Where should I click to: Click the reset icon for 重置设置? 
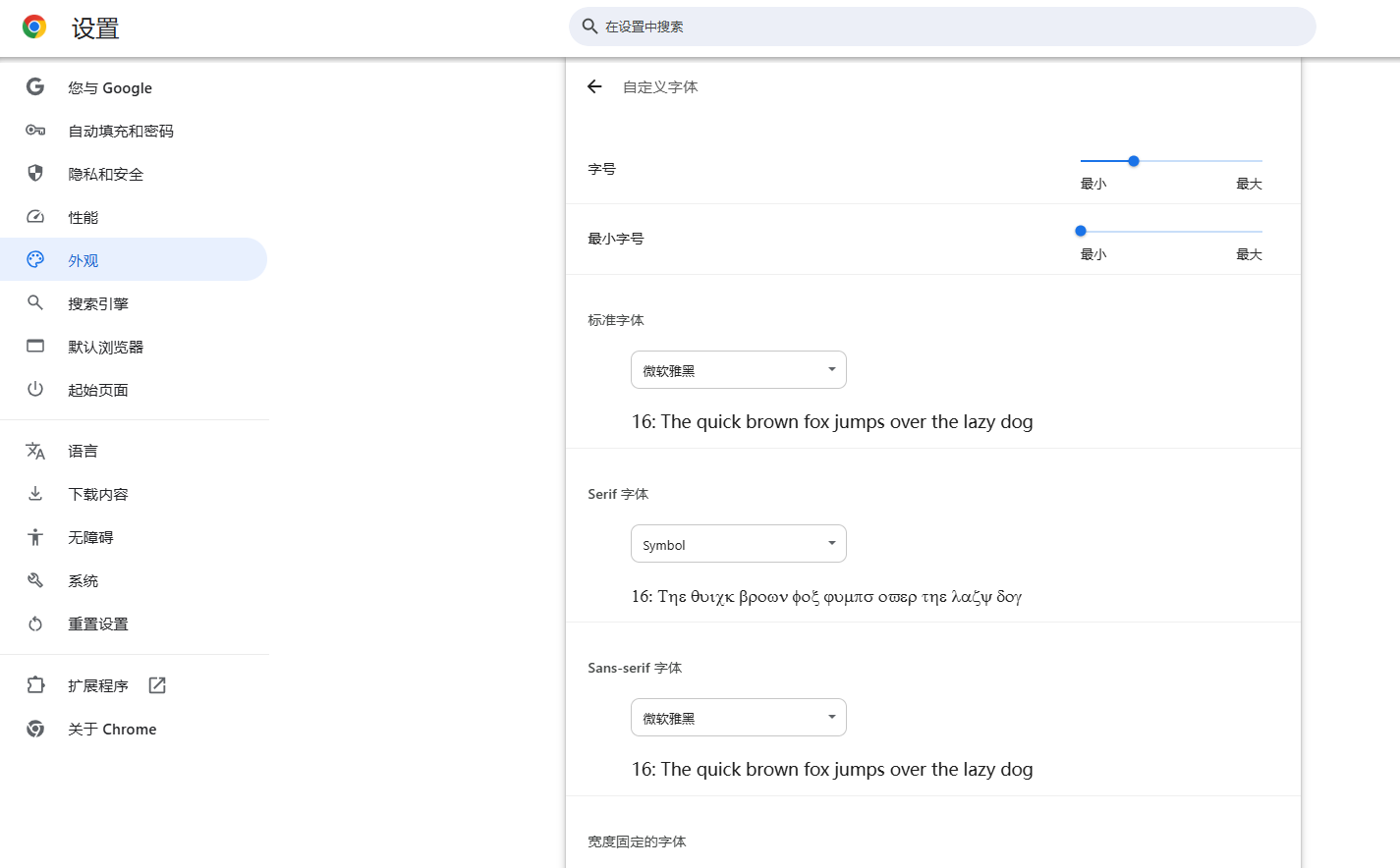coord(35,624)
